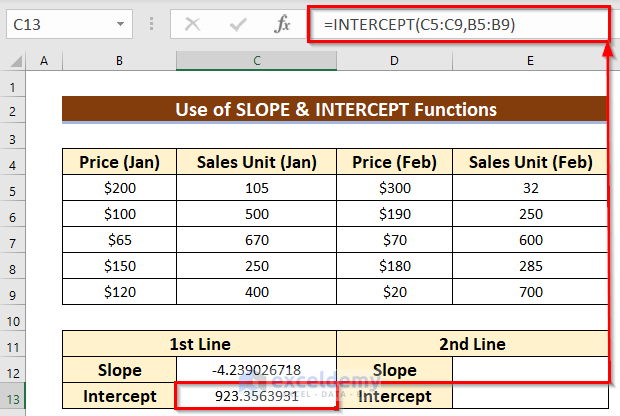This screenshot has height=416, width=620.
Task: Select column E header
Action: [530, 62]
